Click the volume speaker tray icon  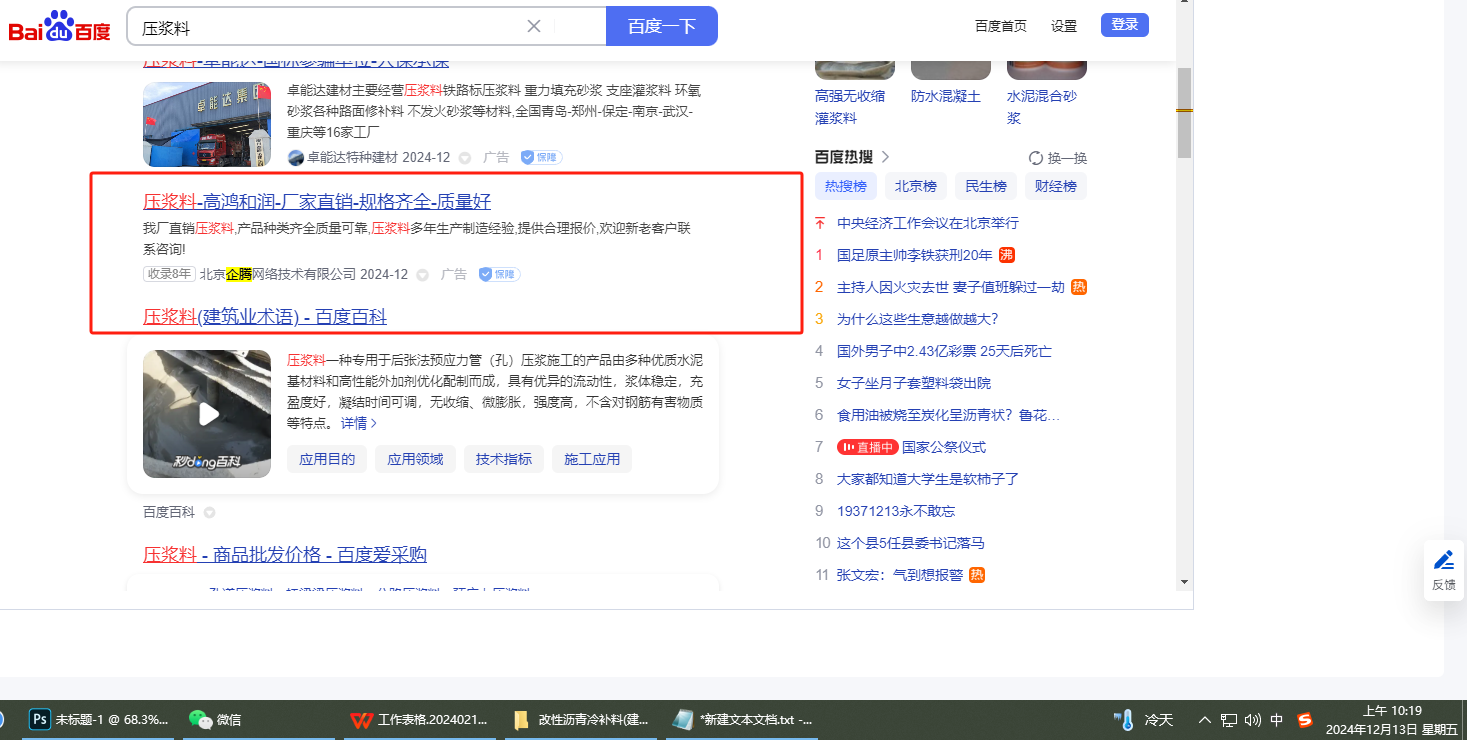tap(1252, 720)
